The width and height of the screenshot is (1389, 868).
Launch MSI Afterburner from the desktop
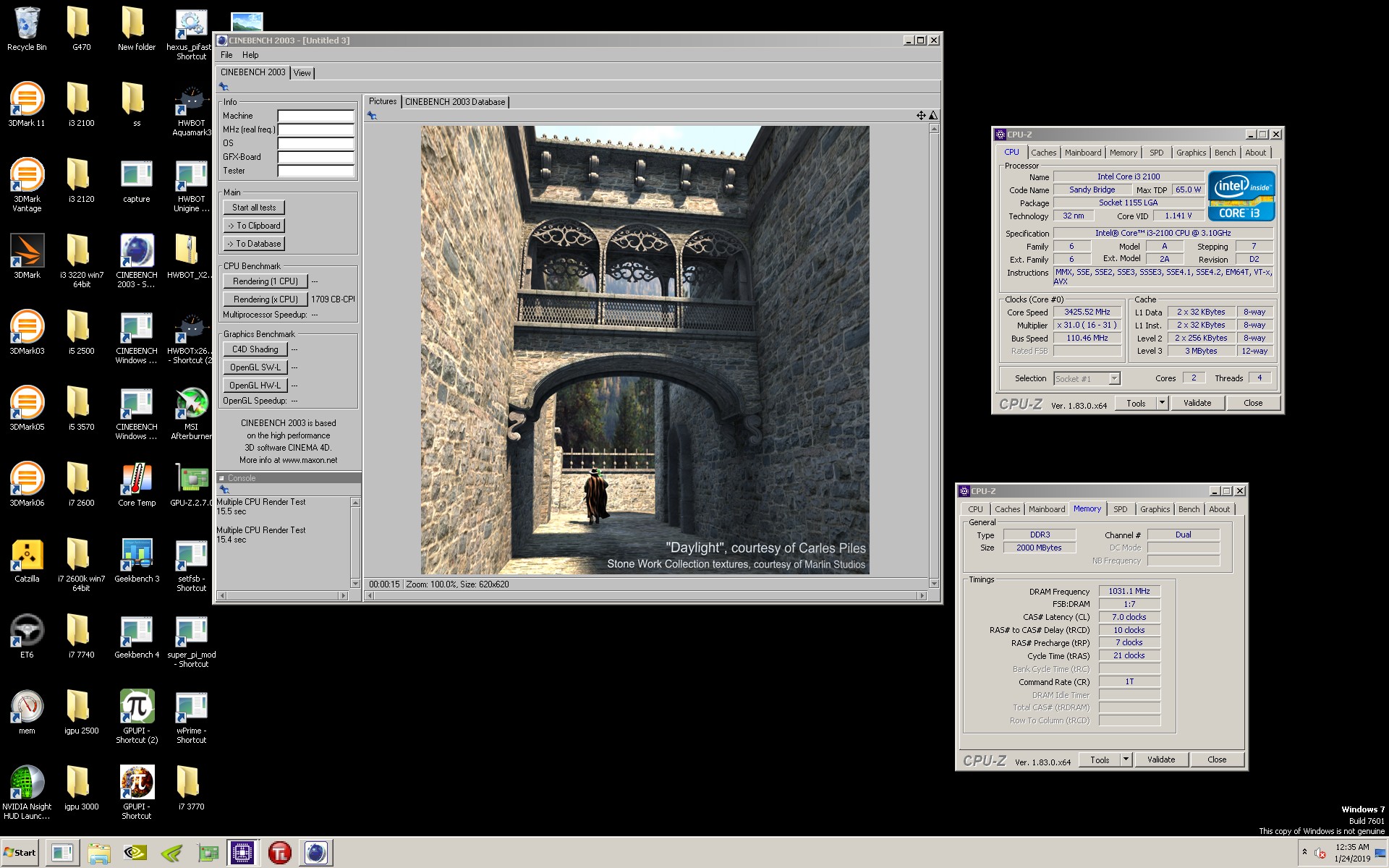(191, 414)
